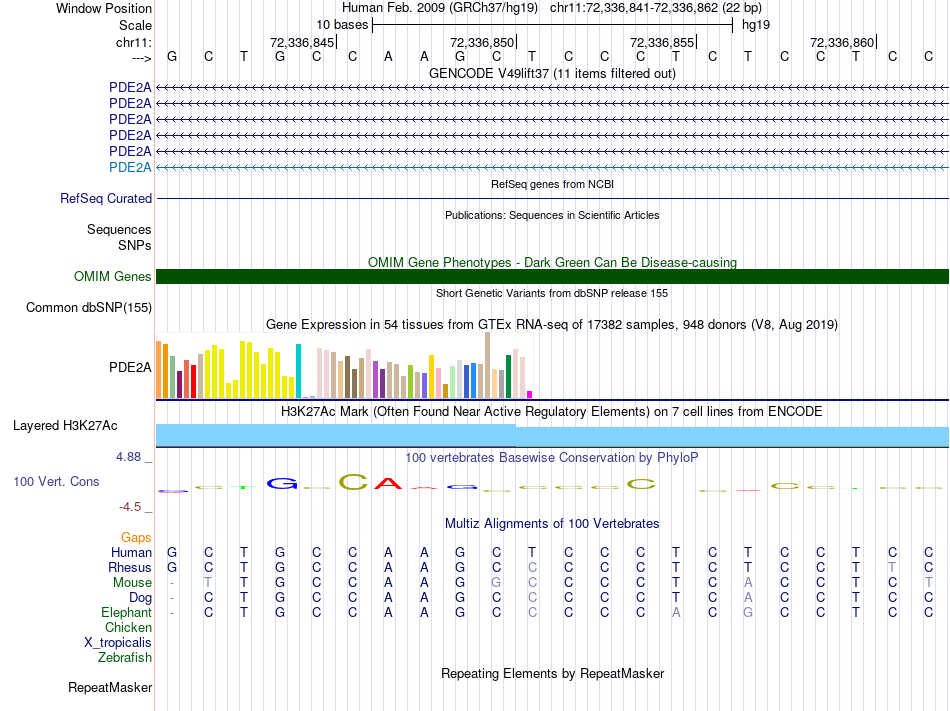The width and height of the screenshot is (950, 711).
Task: Click the cyan bar in GTEx expression chart
Action: (298, 370)
